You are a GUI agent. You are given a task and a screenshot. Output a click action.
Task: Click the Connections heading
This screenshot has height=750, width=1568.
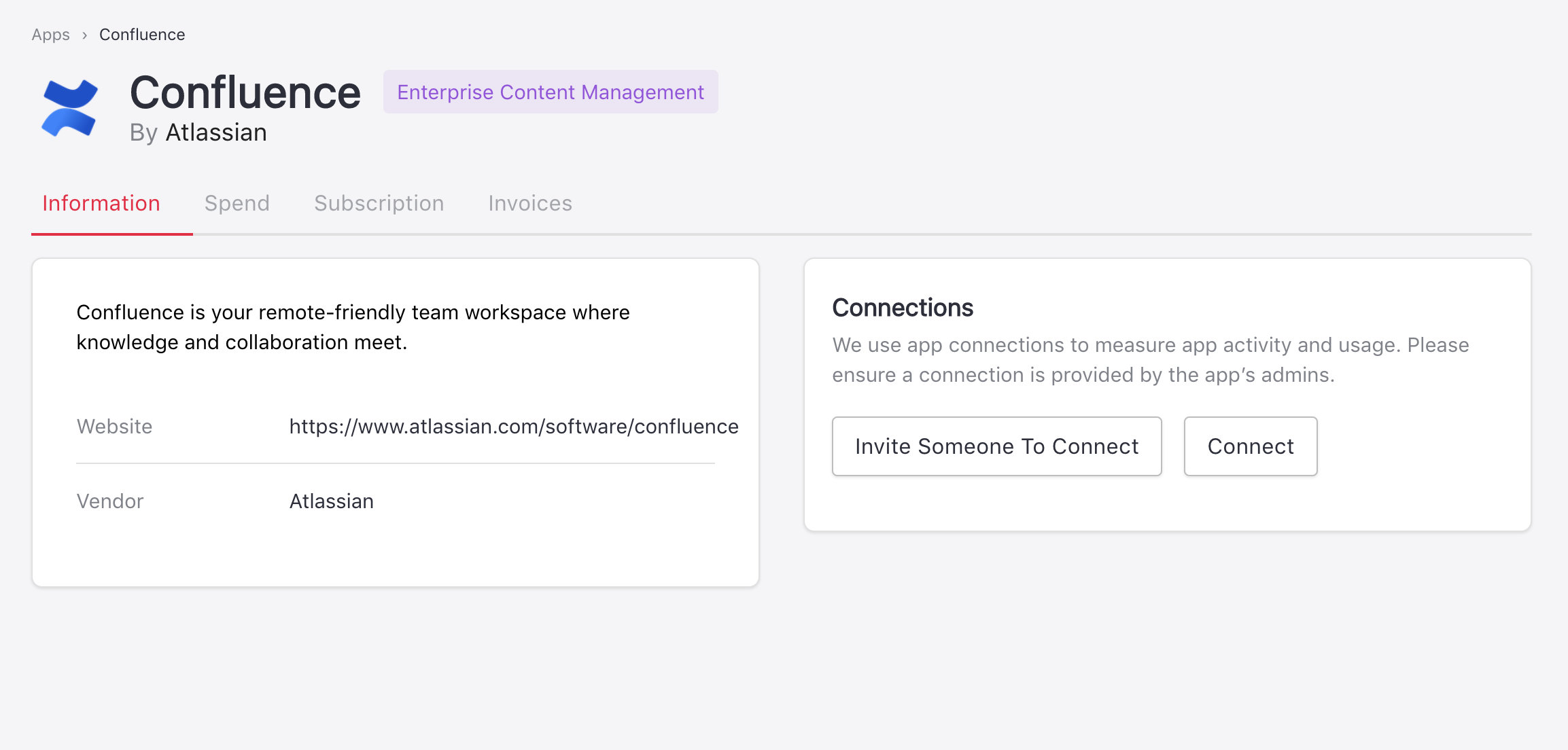(903, 308)
